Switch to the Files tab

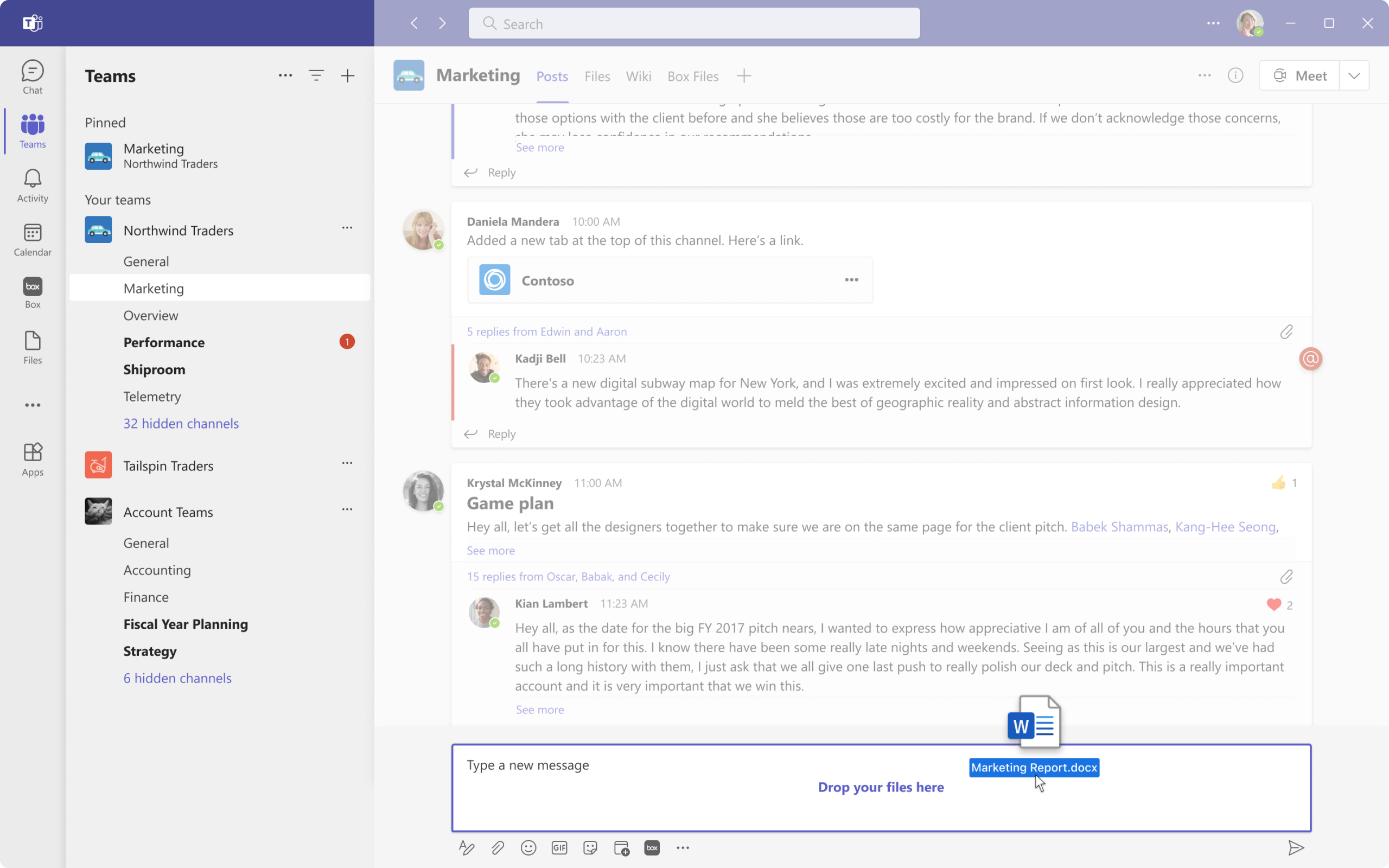[x=597, y=76]
